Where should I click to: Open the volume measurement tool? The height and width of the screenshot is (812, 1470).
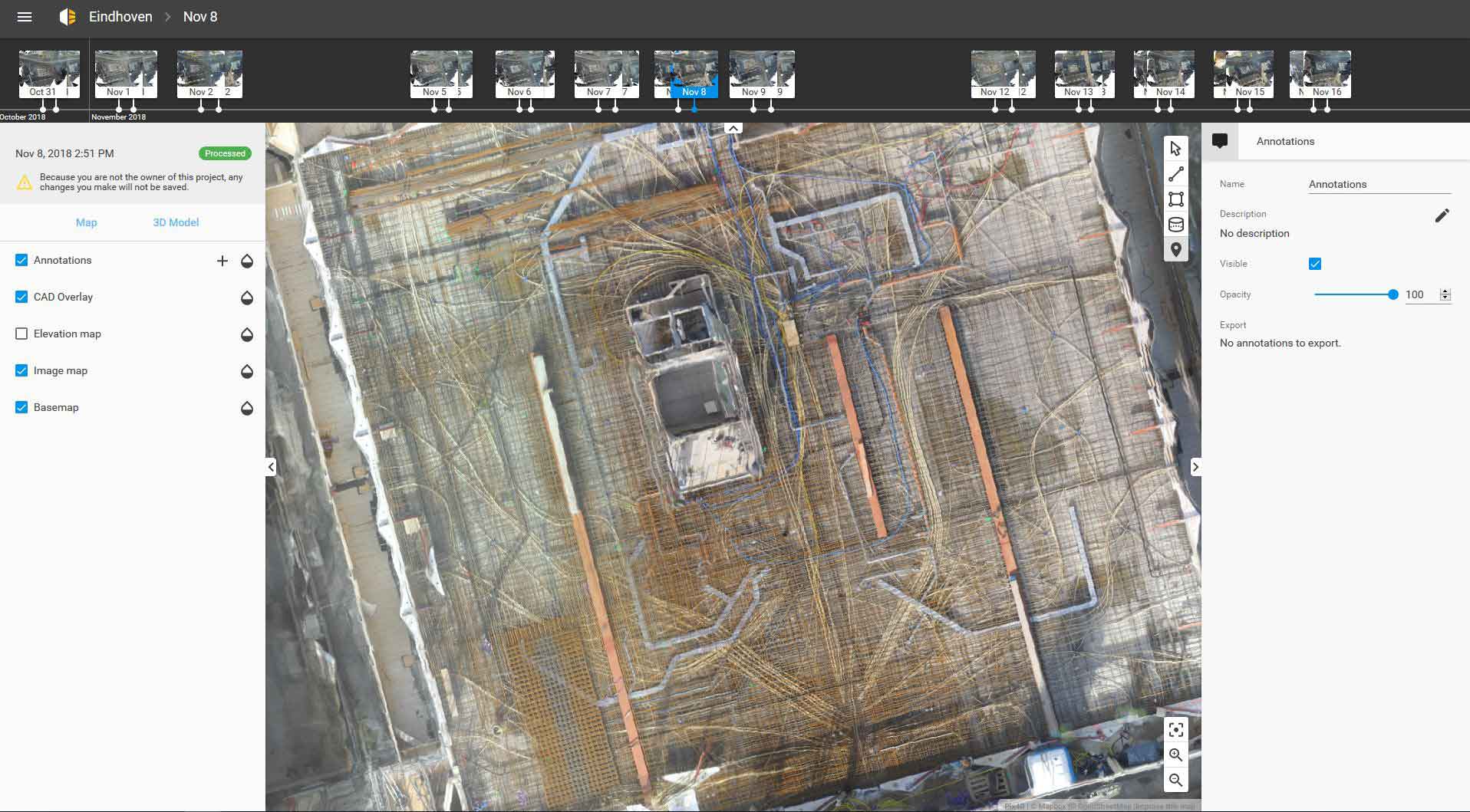click(x=1176, y=224)
